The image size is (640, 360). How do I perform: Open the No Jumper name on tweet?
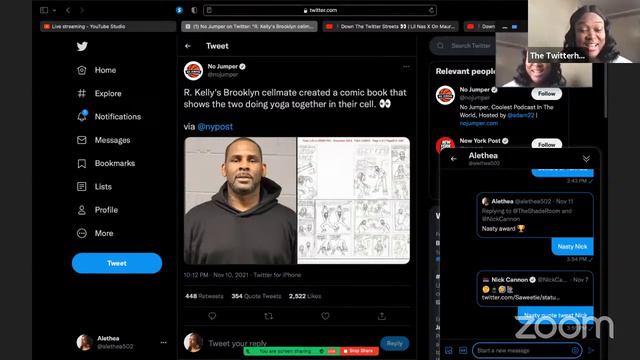(x=222, y=67)
